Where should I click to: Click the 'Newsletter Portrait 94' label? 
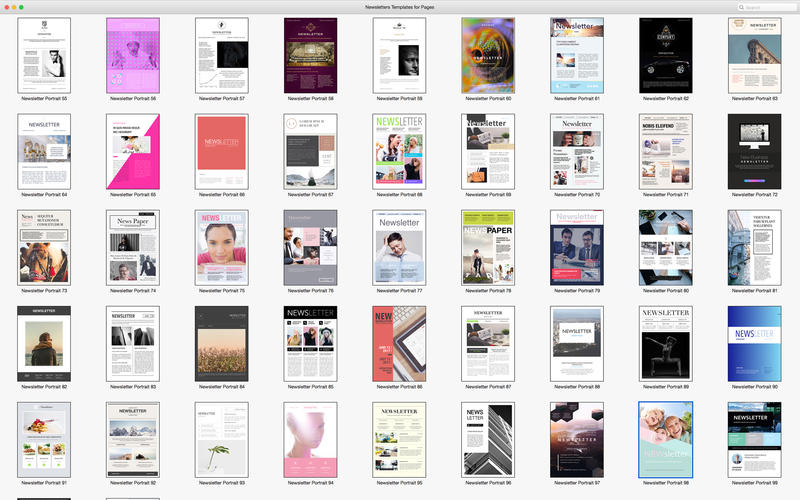click(x=310, y=482)
